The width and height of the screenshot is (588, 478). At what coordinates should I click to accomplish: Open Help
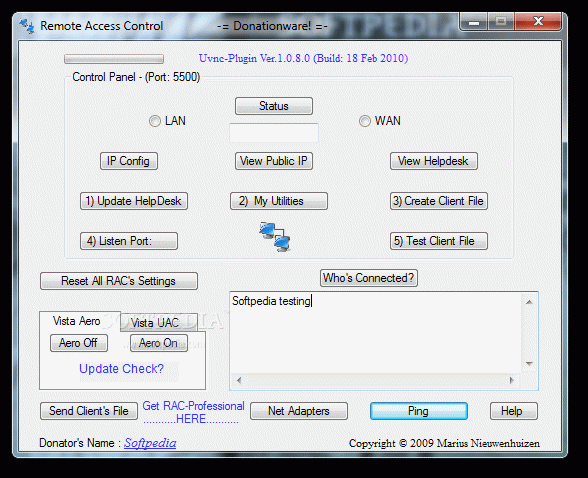click(513, 411)
